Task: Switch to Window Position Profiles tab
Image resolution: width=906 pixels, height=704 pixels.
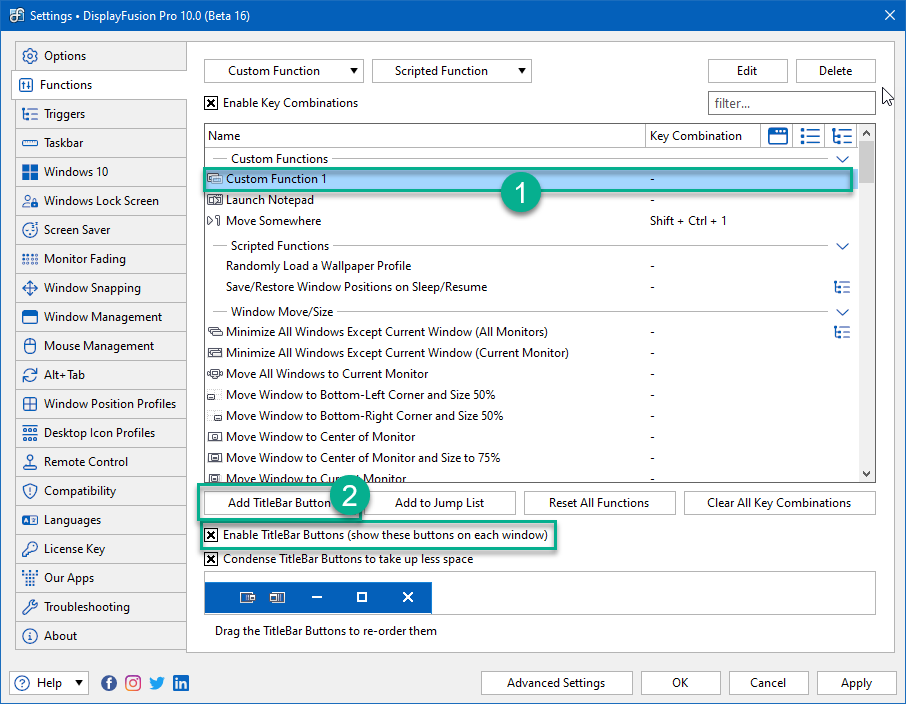Action: pos(101,404)
